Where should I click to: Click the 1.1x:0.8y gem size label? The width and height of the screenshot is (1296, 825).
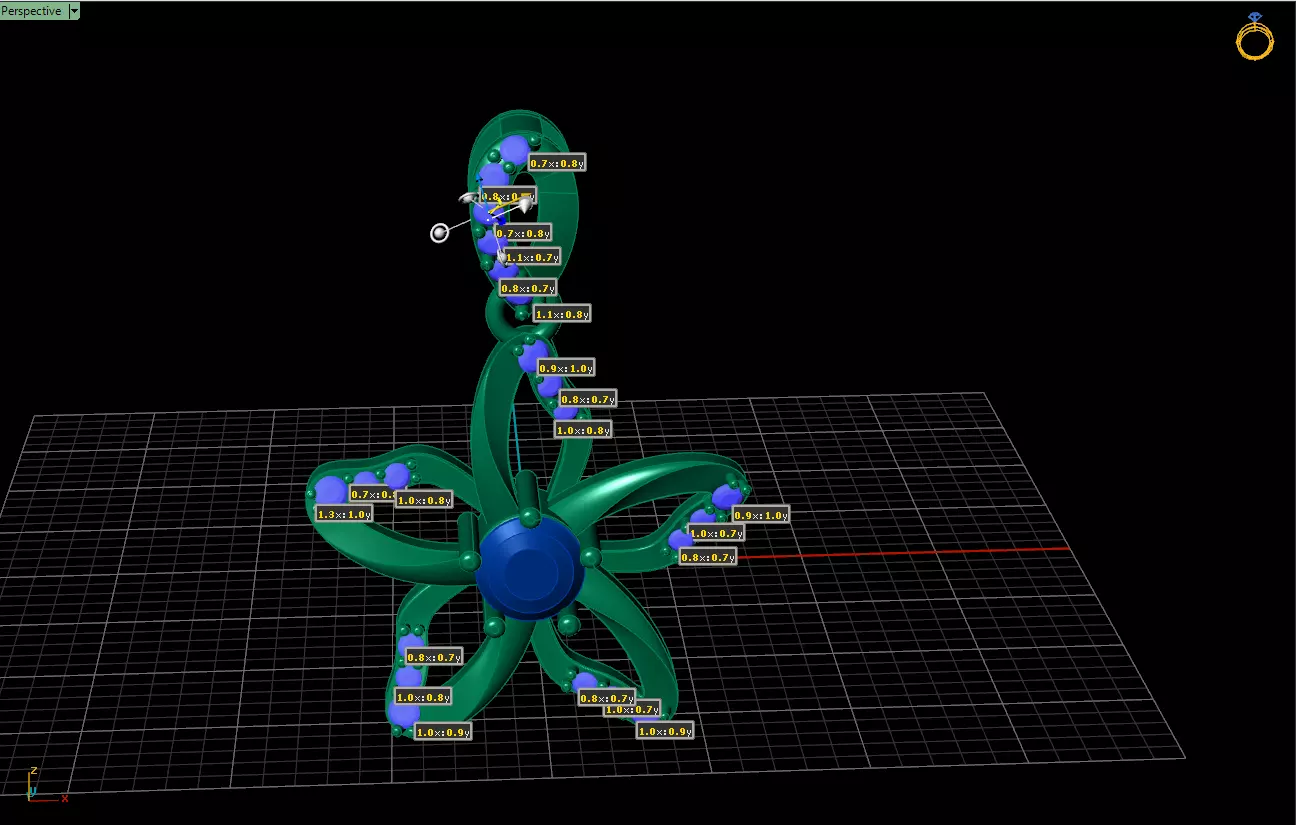pyautogui.click(x=561, y=314)
